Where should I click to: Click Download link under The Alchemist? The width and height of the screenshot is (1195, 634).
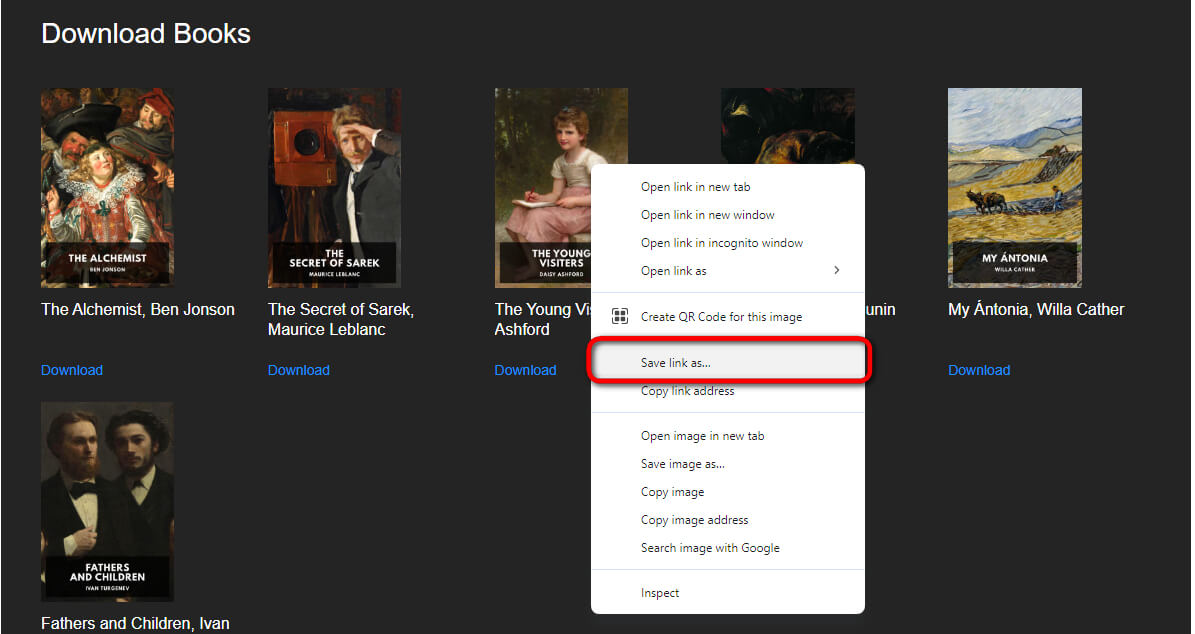pyautogui.click(x=72, y=370)
